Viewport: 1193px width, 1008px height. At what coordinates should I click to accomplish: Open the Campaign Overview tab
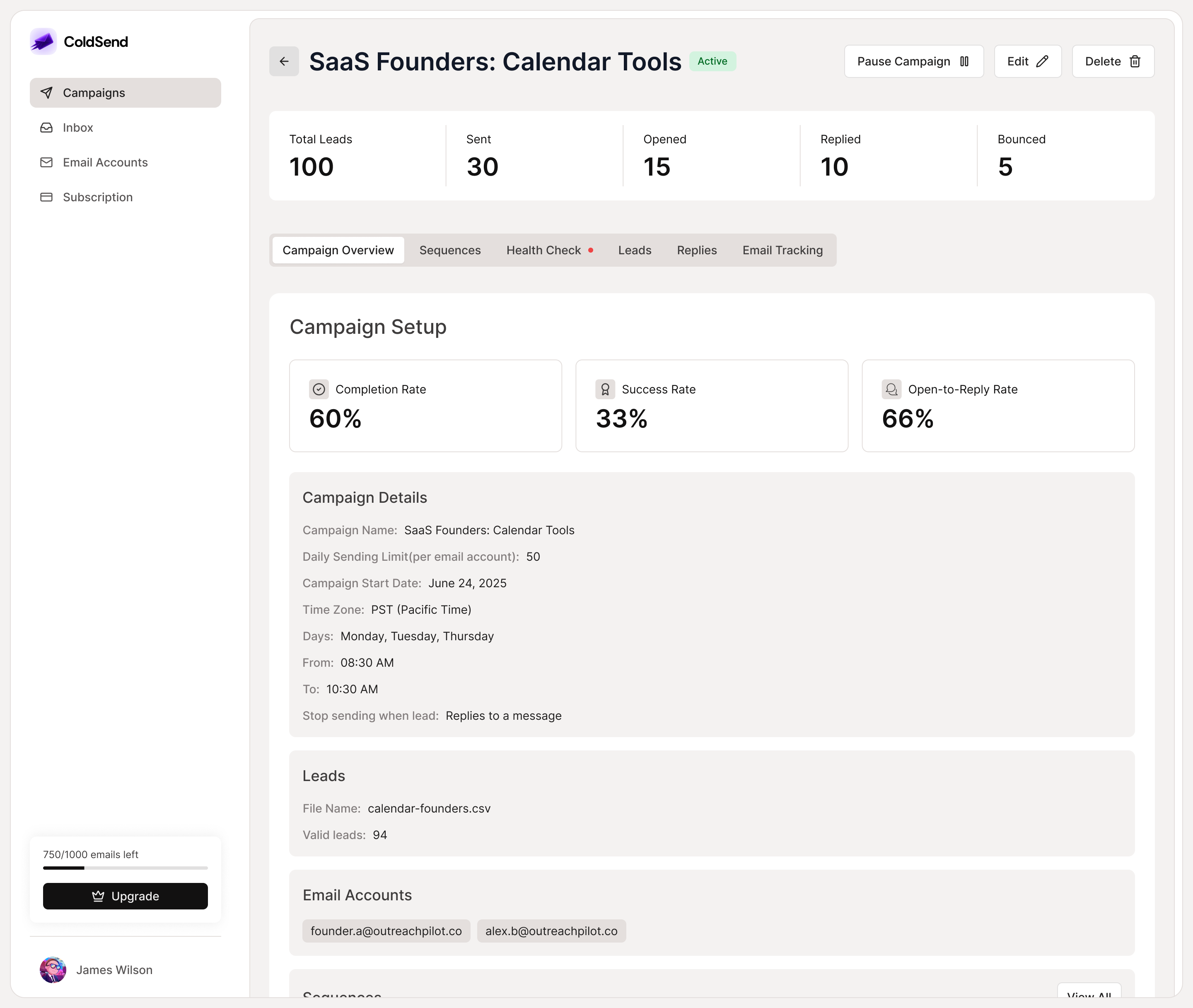click(338, 250)
